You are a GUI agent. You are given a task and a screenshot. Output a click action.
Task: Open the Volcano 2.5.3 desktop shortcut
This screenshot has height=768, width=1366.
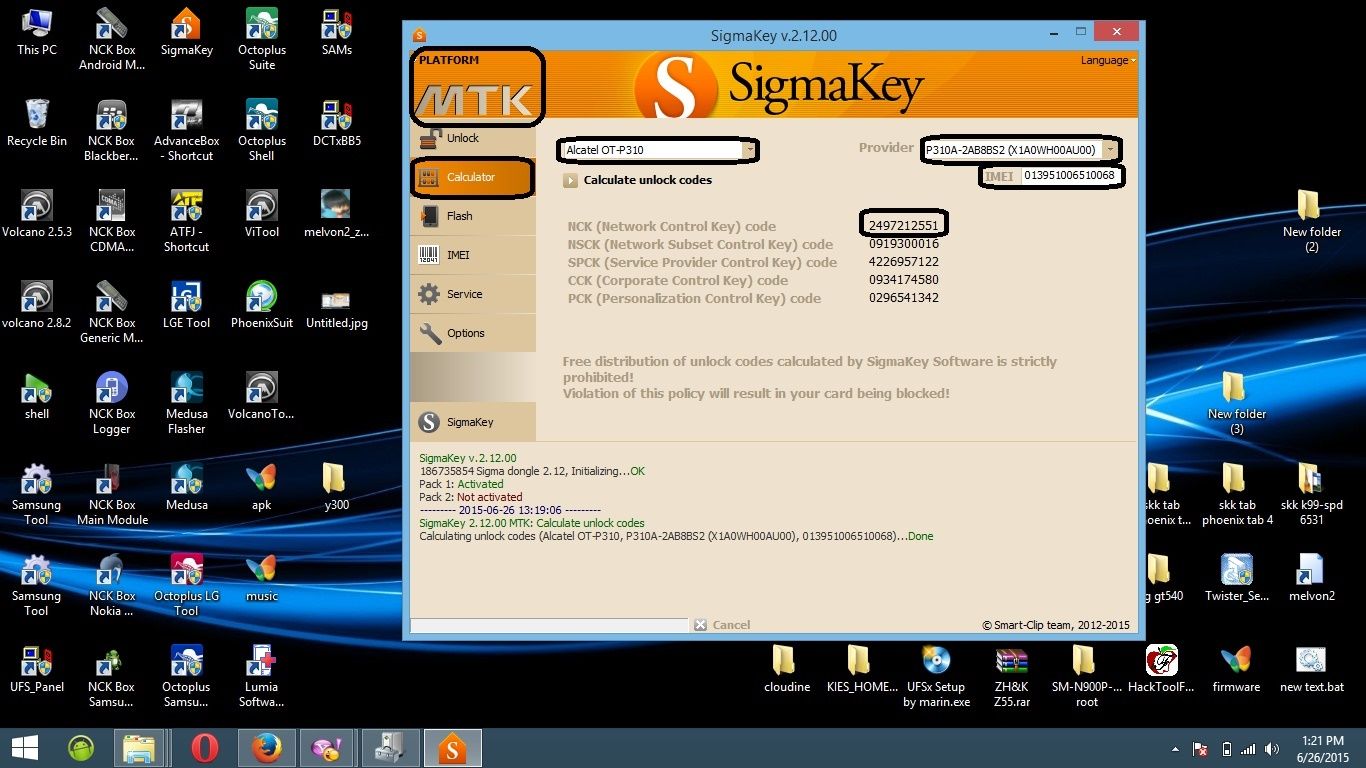pos(37,213)
